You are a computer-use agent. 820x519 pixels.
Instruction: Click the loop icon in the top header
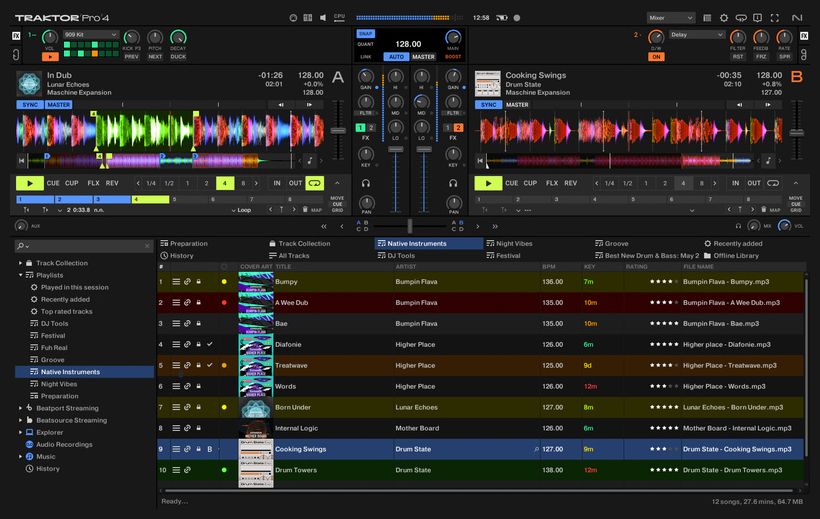pos(741,18)
